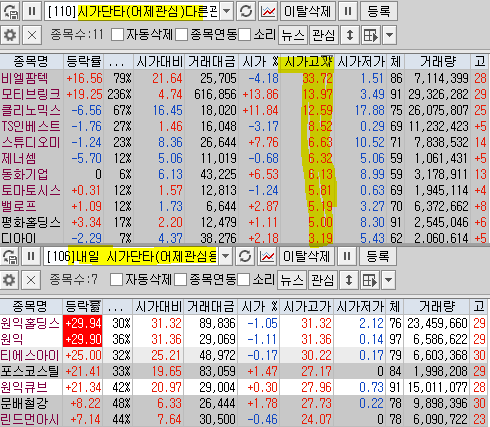Select the 모티브링크 row in top list
The width and height of the screenshot is (490, 427).
coord(245,94)
